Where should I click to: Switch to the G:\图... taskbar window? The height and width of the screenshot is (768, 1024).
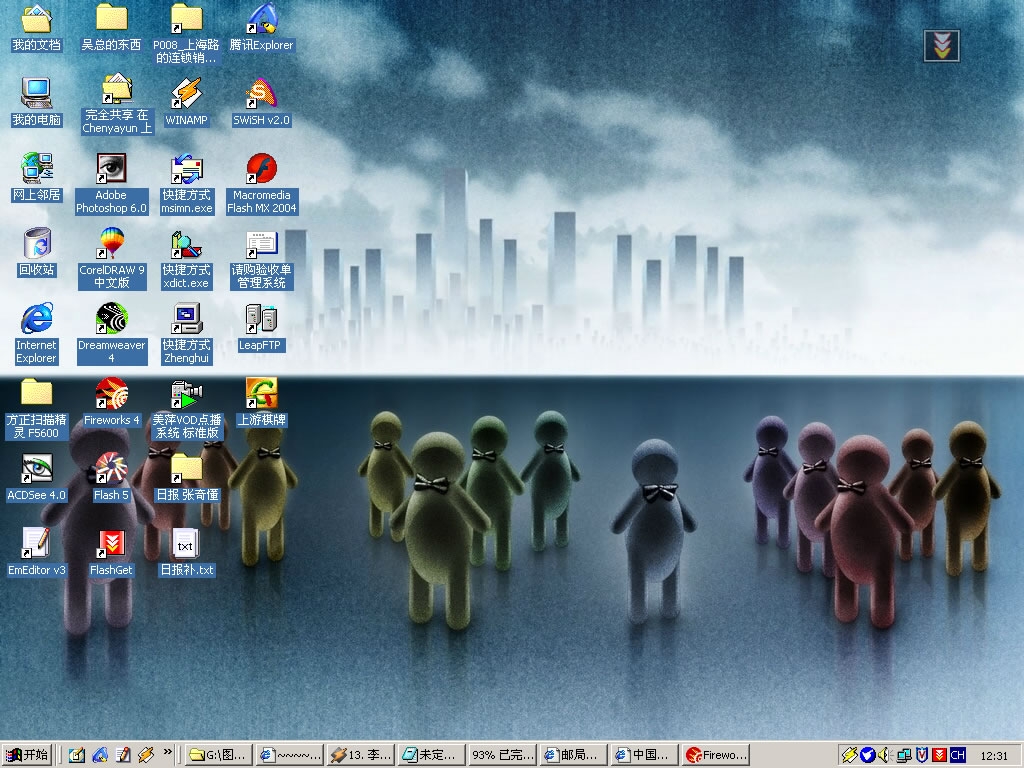click(219, 755)
